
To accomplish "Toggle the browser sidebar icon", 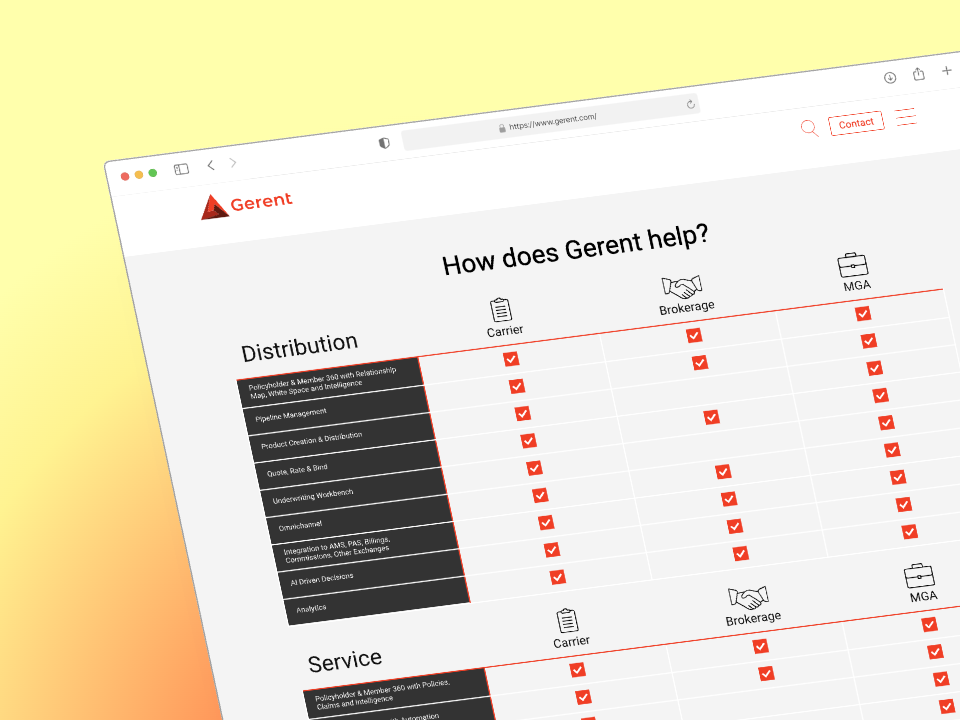I will click(x=181, y=169).
